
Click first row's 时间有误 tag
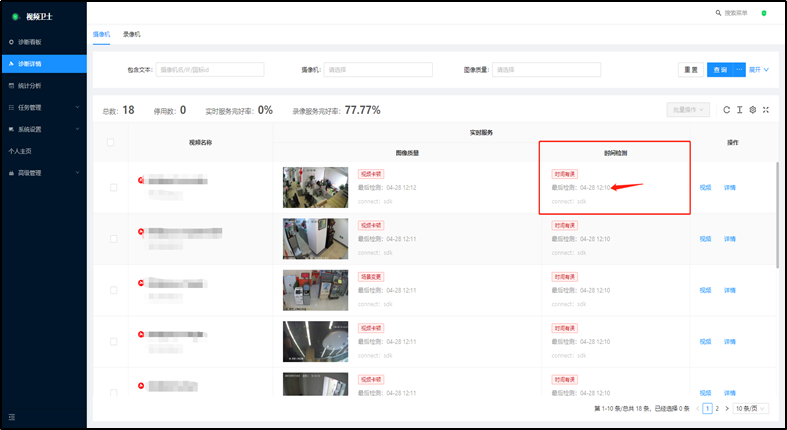click(x=565, y=174)
